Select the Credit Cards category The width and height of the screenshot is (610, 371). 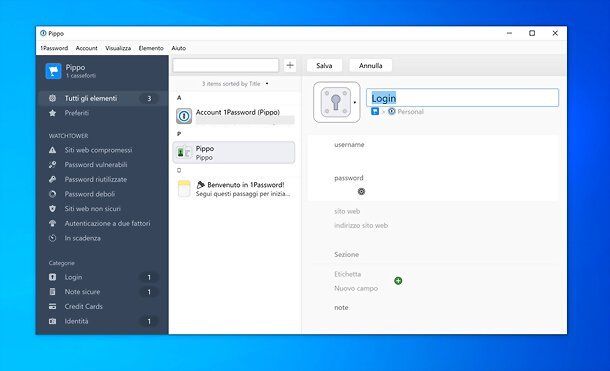(102, 306)
